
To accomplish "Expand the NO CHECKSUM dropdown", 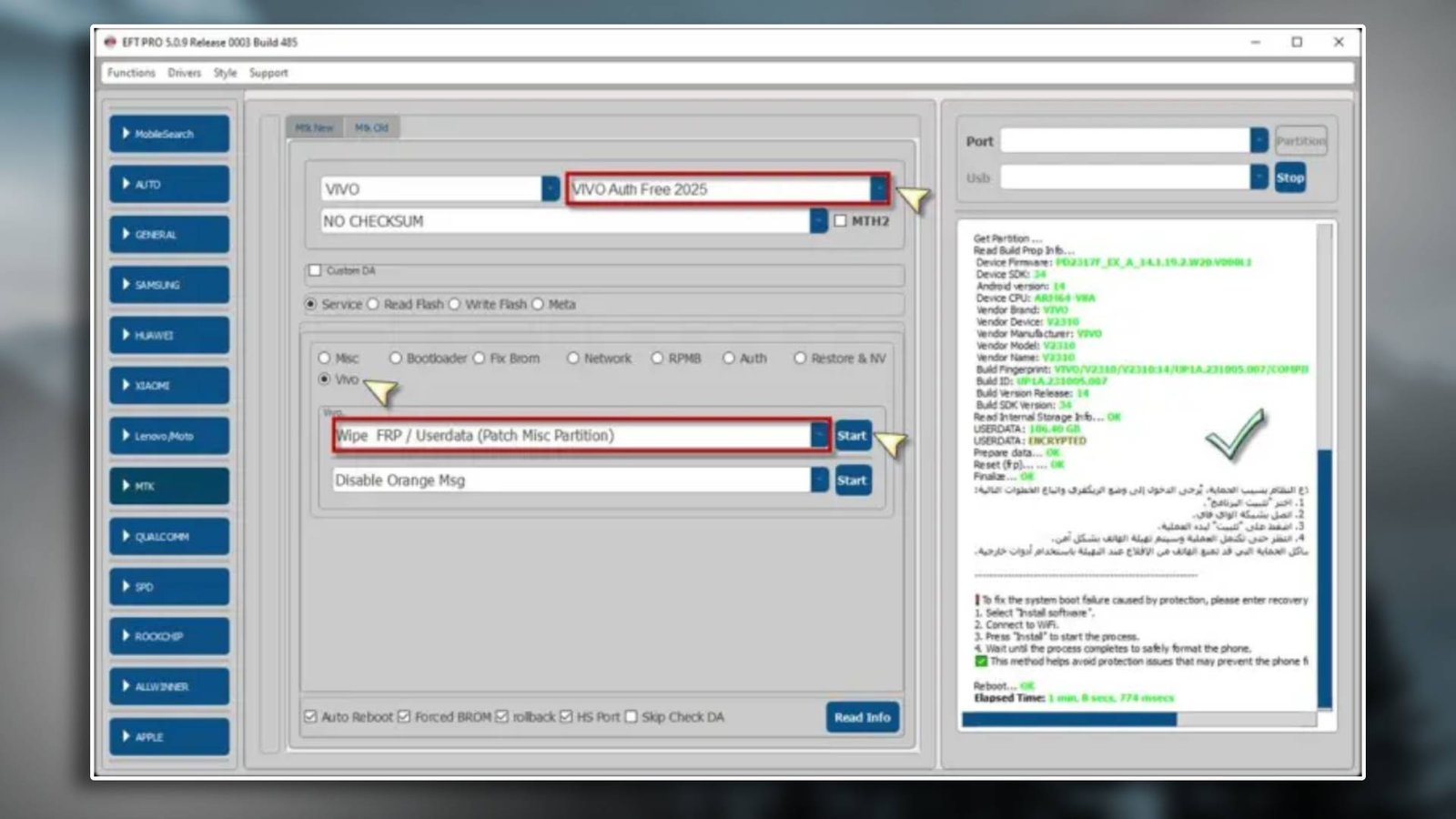I will point(817,221).
